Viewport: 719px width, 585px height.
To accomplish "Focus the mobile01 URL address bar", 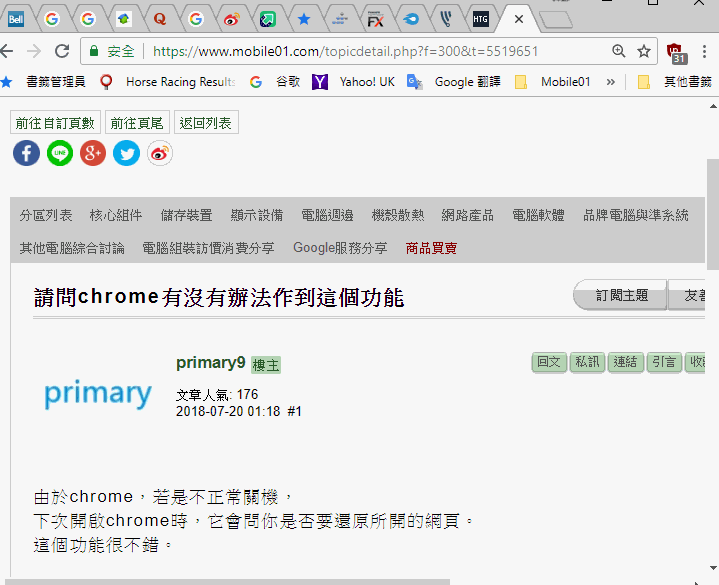I will tap(345, 51).
